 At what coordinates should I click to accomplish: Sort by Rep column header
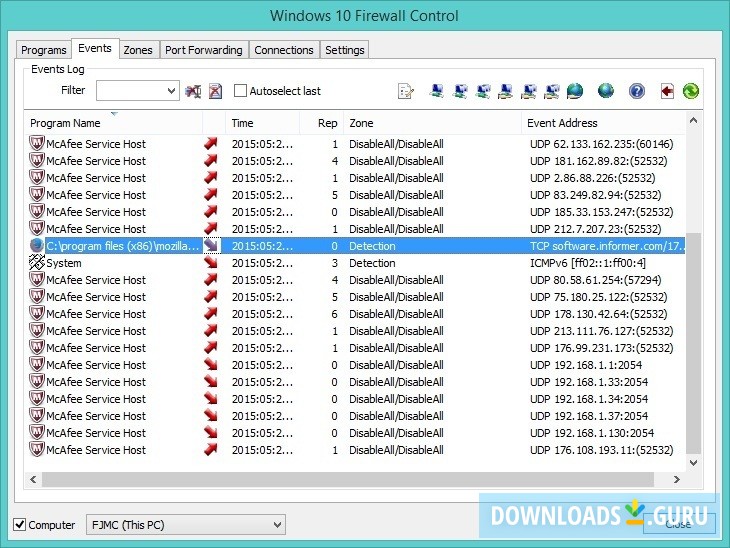point(322,123)
